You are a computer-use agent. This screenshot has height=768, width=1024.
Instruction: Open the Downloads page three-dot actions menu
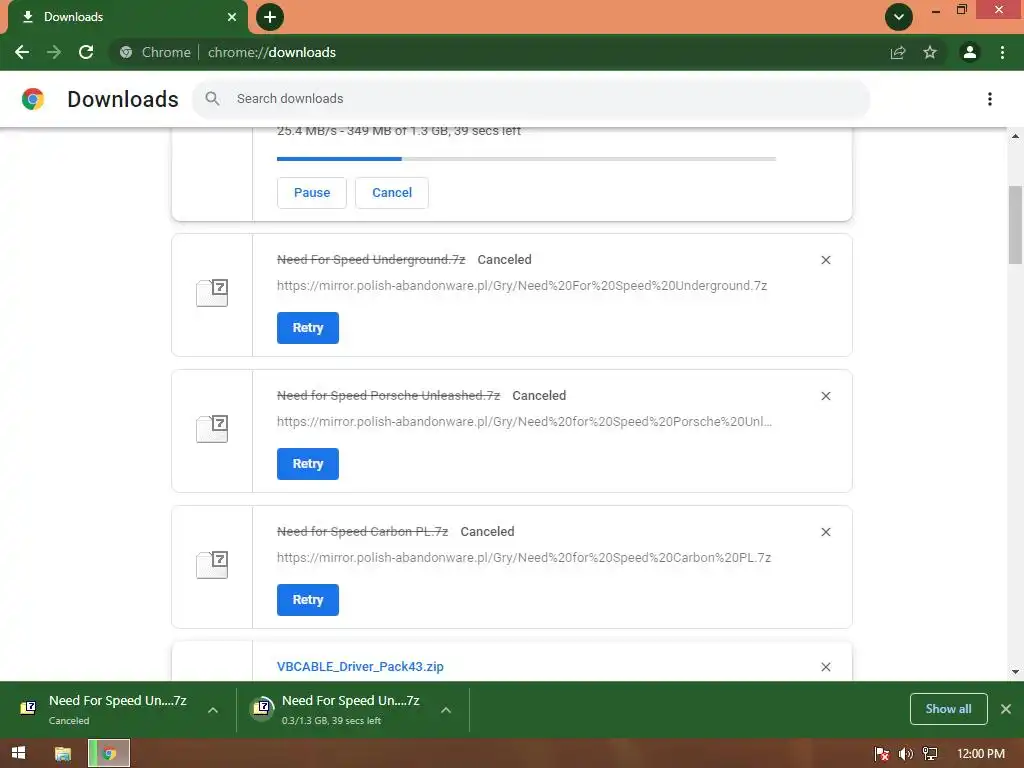[x=990, y=99]
